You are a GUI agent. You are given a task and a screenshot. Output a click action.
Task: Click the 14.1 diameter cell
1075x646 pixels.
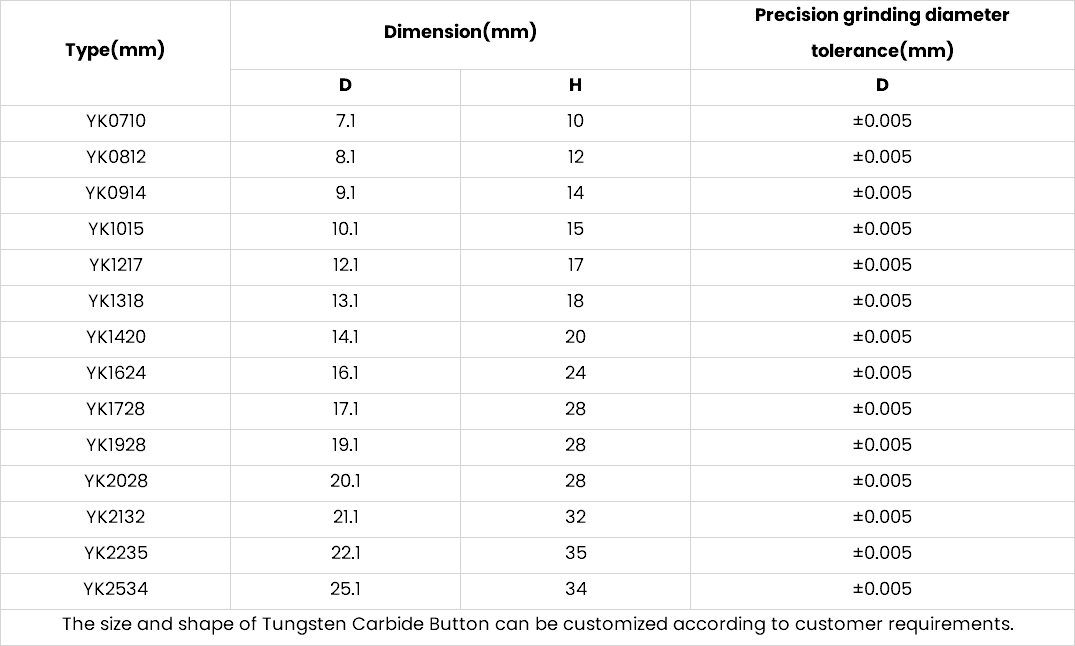coord(346,337)
